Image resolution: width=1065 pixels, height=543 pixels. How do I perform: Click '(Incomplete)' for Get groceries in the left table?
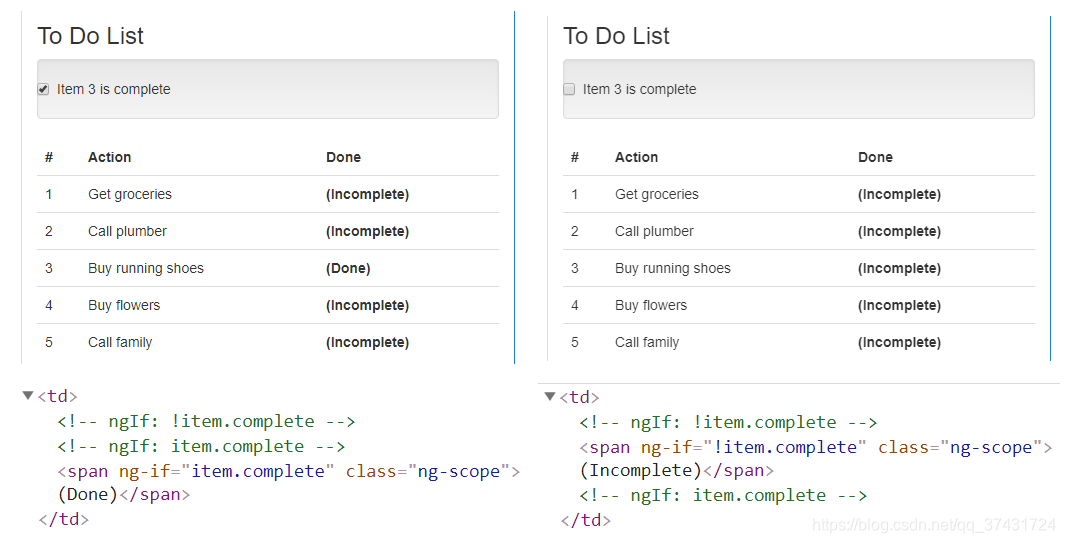[x=367, y=194]
